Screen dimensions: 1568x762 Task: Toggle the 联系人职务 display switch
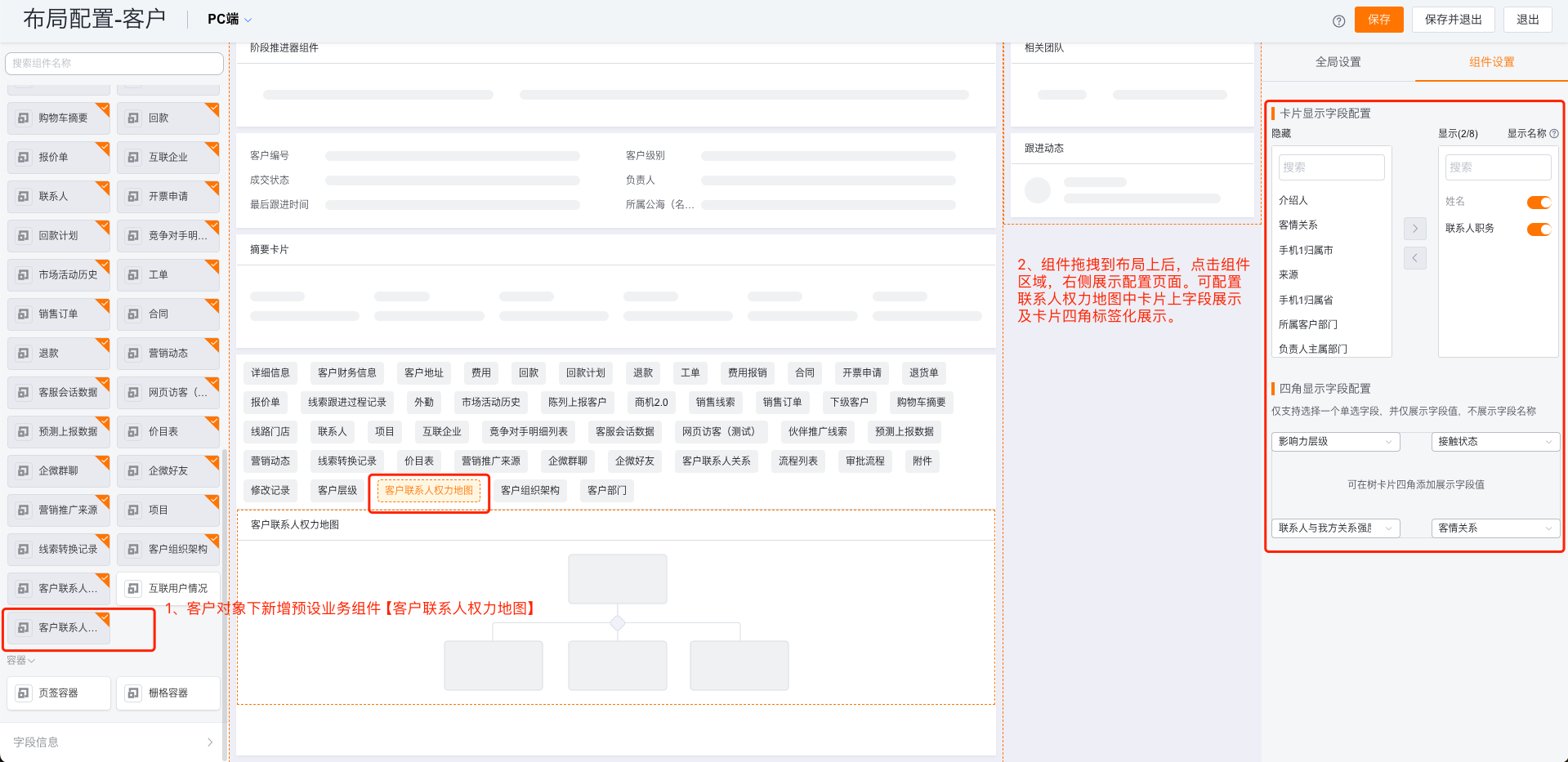[x=1539, y=229]
